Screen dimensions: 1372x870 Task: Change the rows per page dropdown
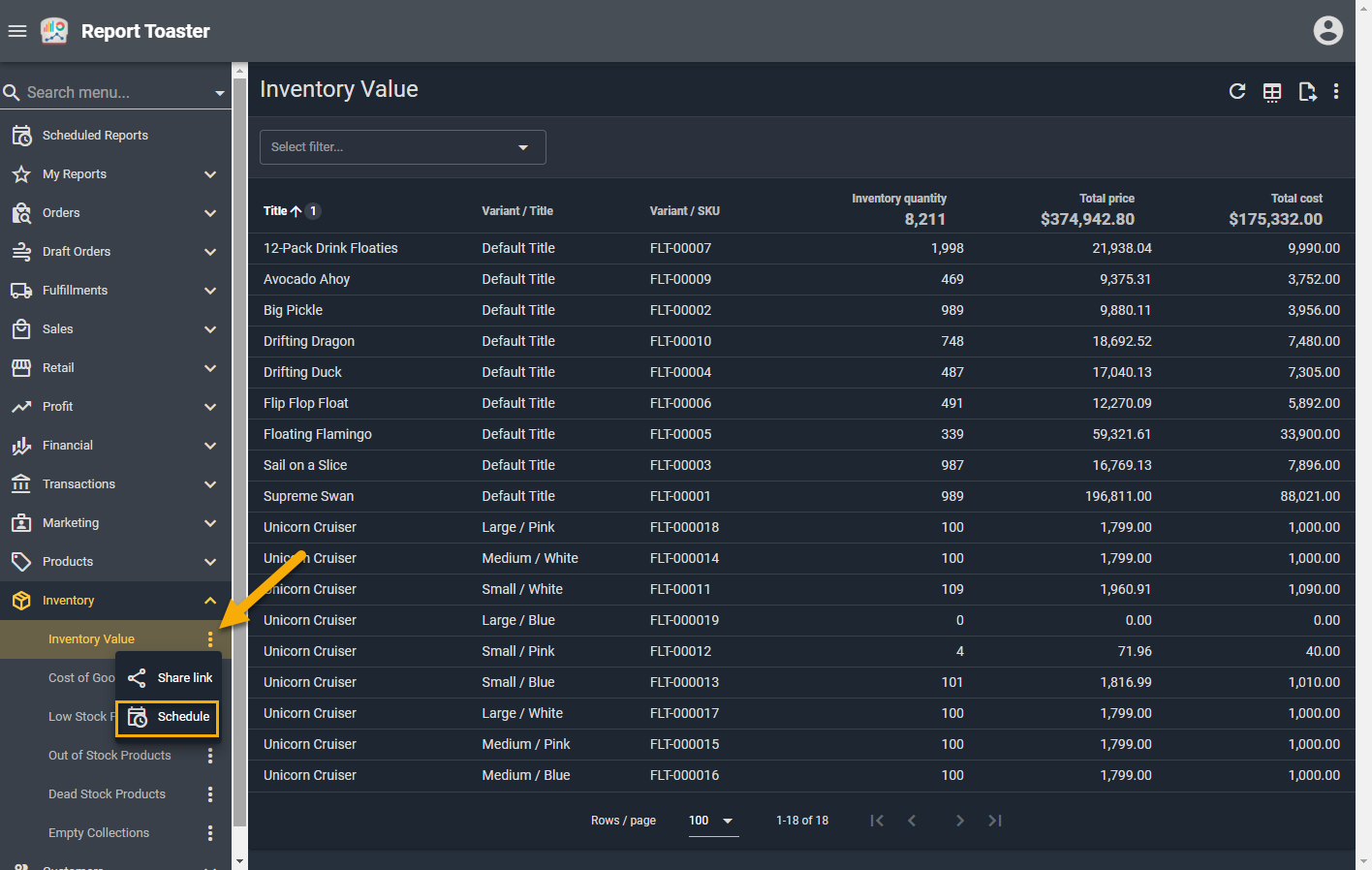click(712, 821)
